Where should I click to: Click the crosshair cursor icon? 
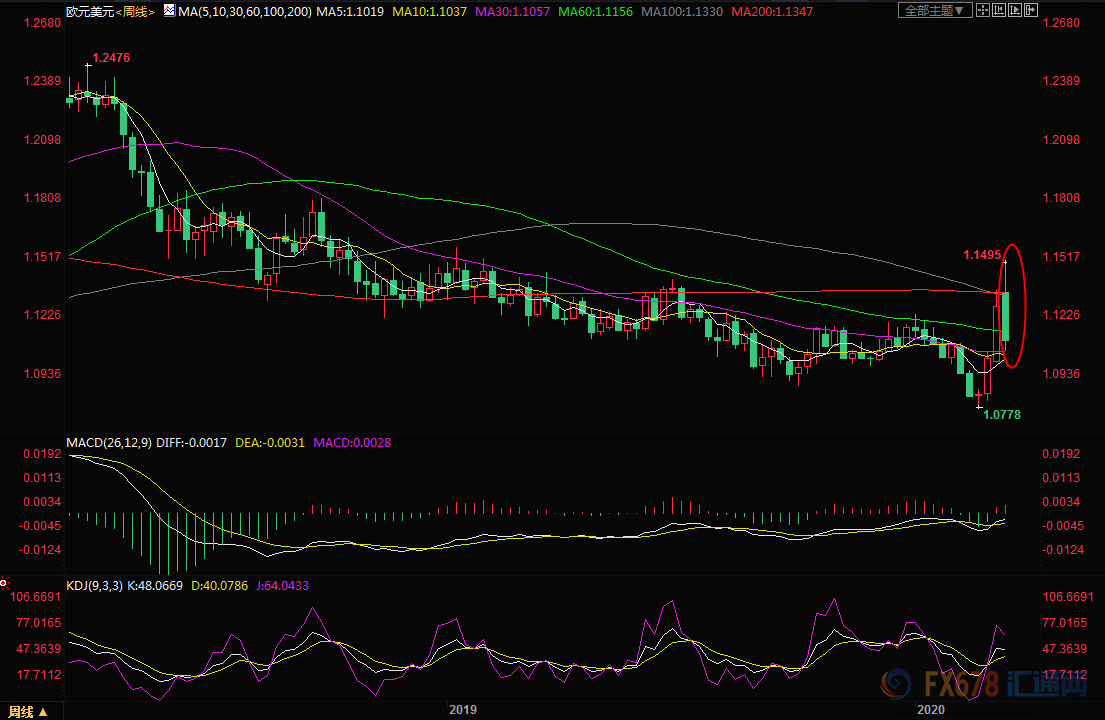point(982,10)
